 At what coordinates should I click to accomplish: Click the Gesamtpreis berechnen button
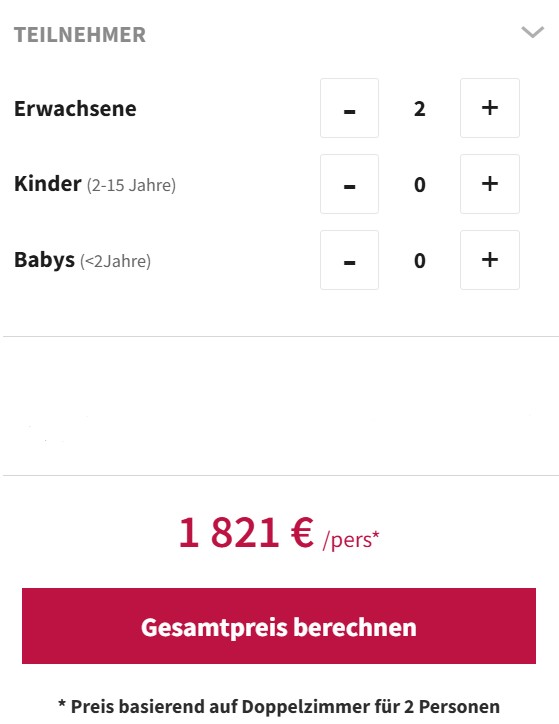(x=279, y=626)
